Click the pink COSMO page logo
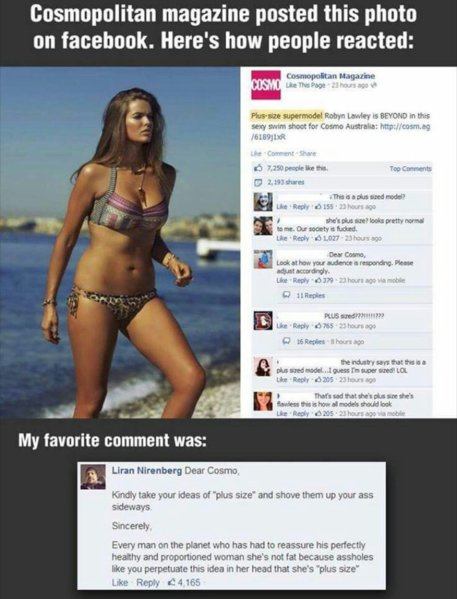 pos(266,85)
